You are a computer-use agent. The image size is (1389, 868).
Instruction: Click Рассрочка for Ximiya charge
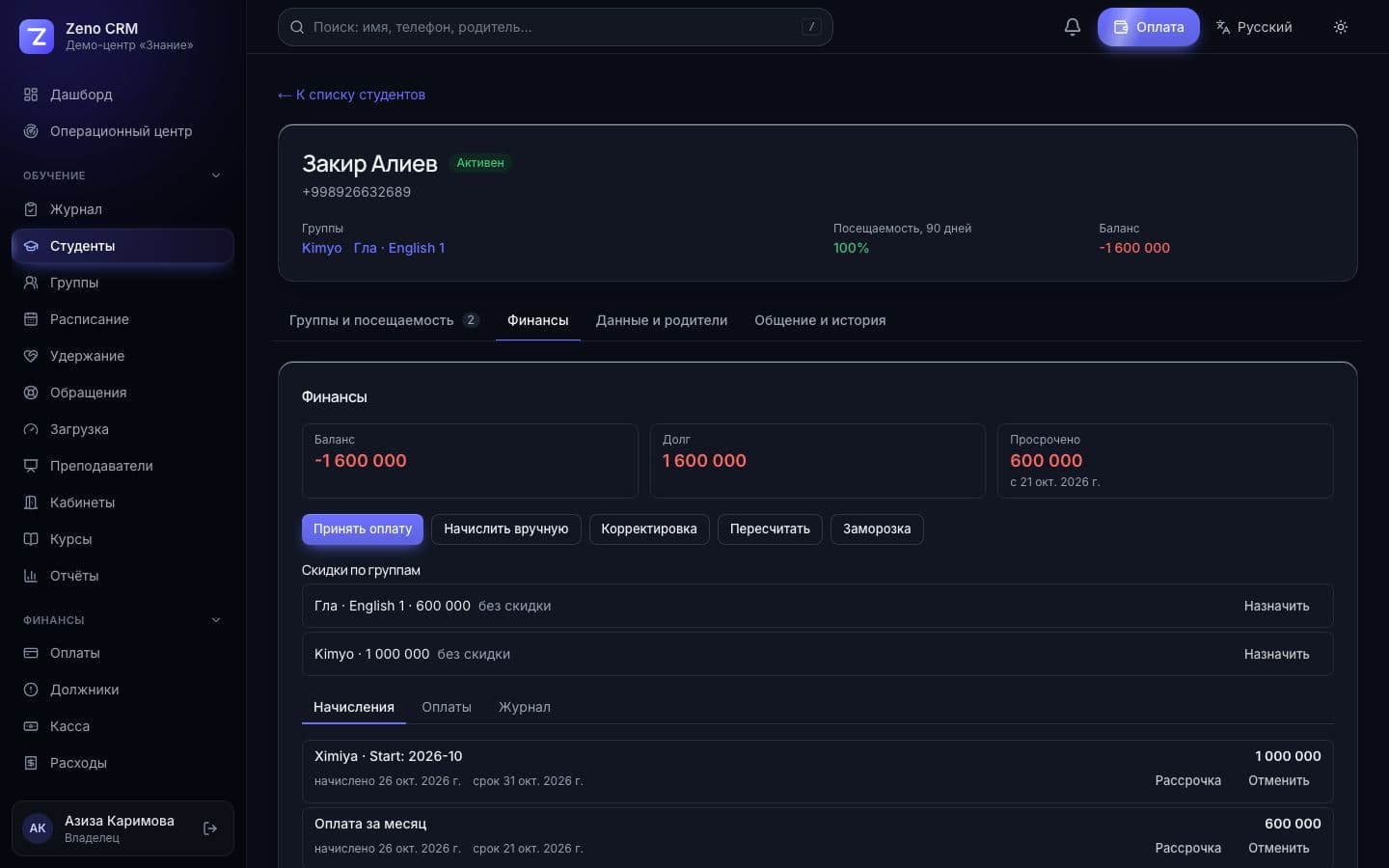click(1188, 780)
